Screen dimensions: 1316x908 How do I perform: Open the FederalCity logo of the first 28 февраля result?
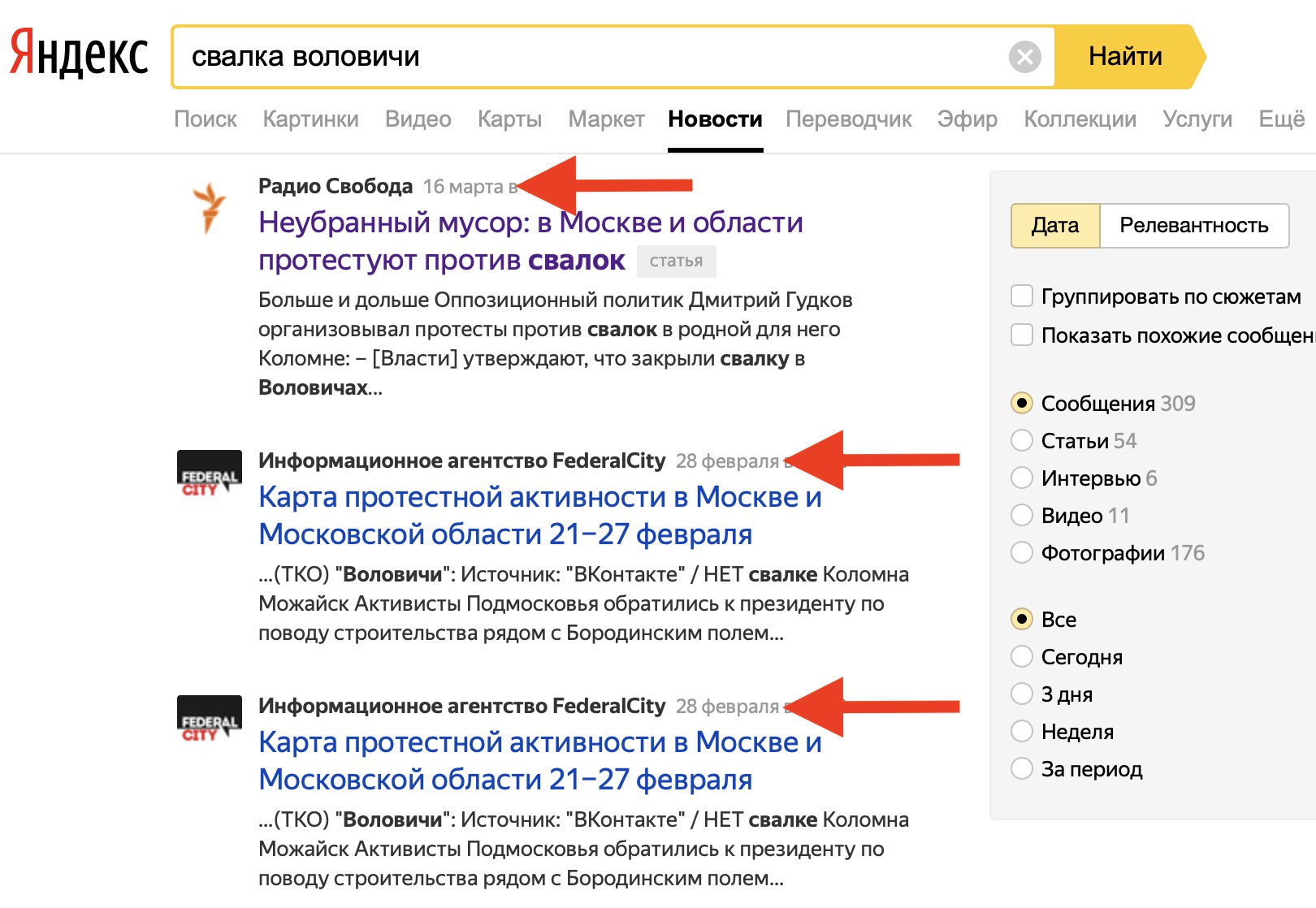pos(210,473)
